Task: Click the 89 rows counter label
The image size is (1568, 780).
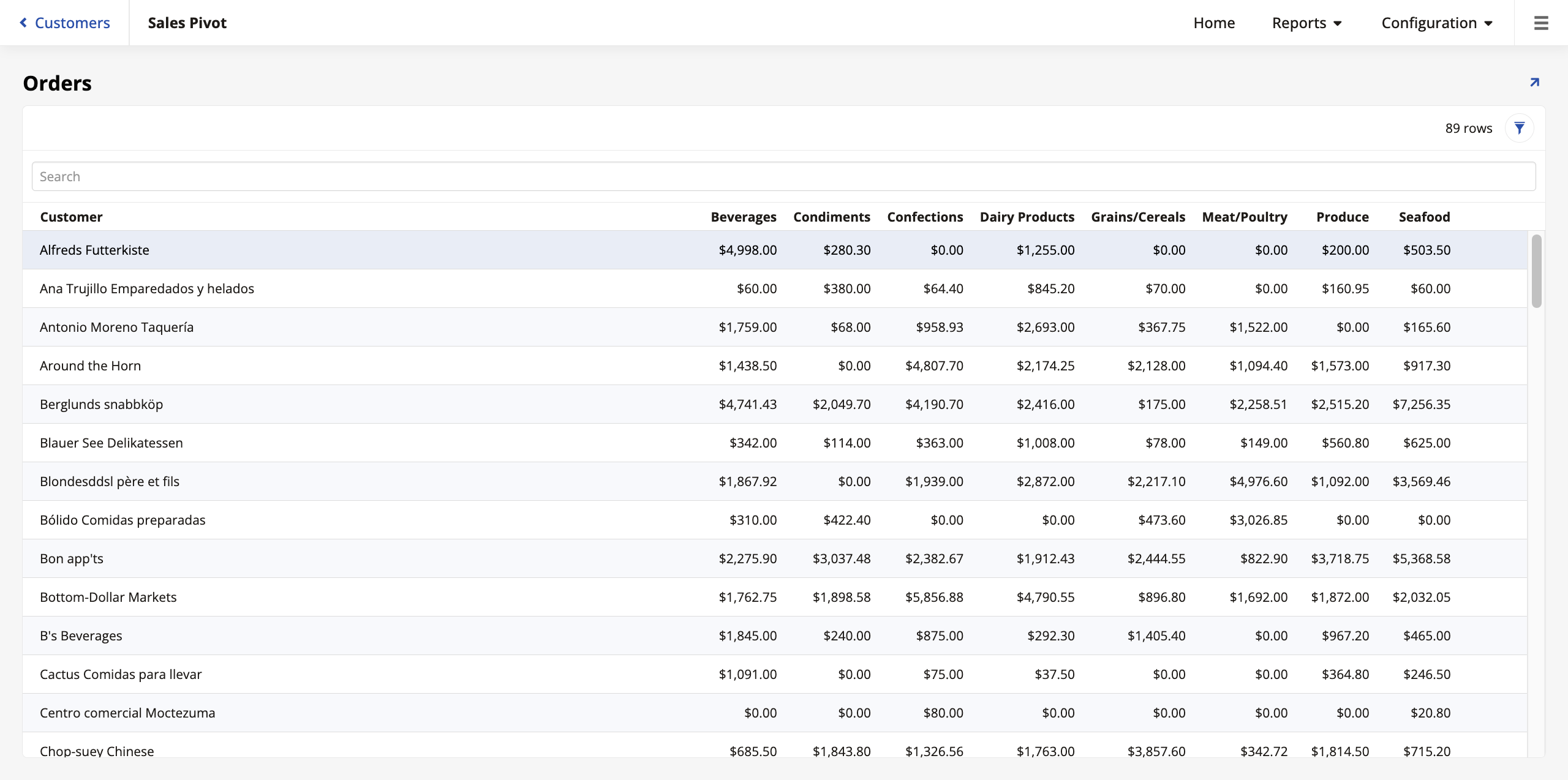Action: click(x=1468, y=128)
